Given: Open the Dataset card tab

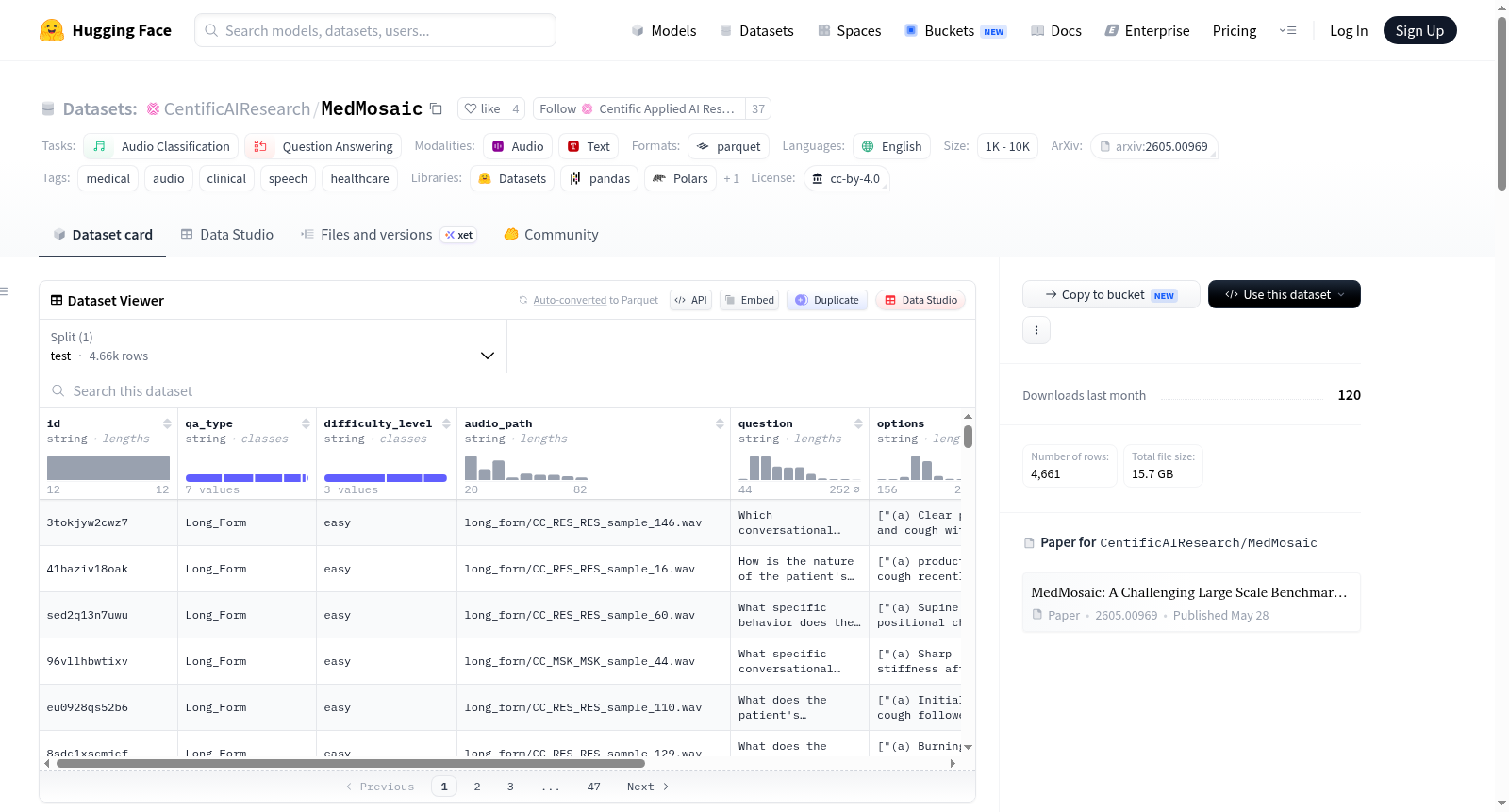Looking at the screenshot, I should tap(102, 235).
